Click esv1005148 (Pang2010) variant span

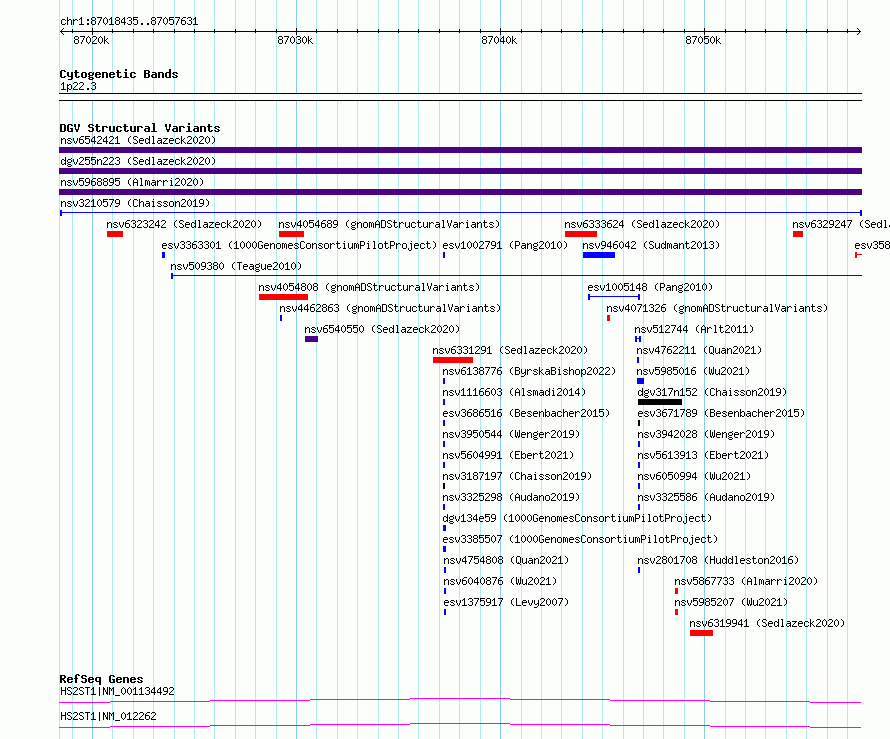tap(614, 297)
